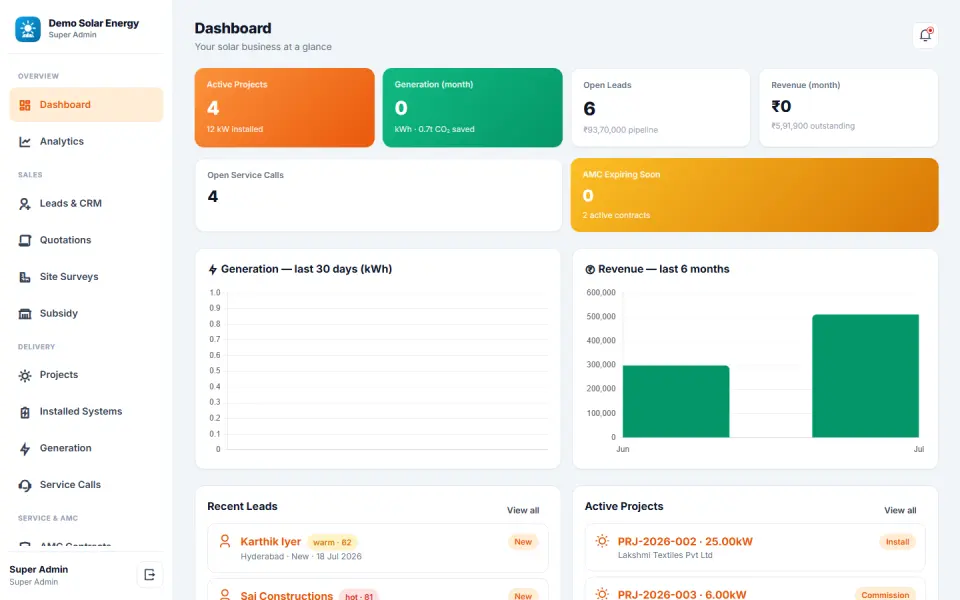Click the 'hot · 81' lead score badge
The width and height of the screenshot is (960, 600).
coord(359,596)
